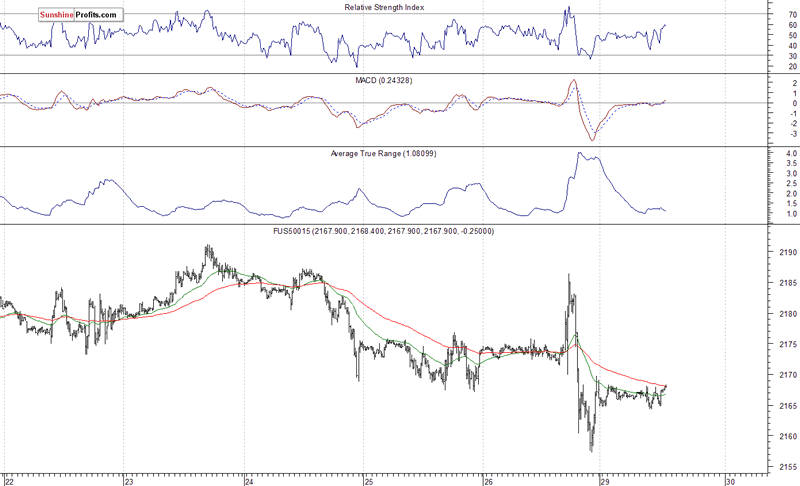Click the MACD axis value 2

[x=794, y=83]
